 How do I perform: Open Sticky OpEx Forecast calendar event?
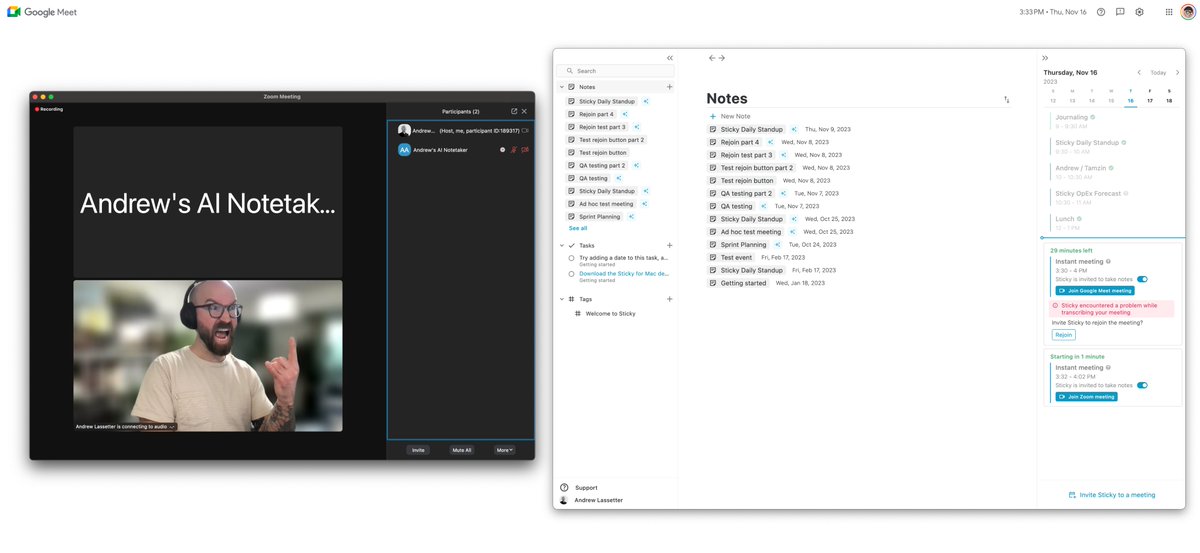tap(1095, 196)
